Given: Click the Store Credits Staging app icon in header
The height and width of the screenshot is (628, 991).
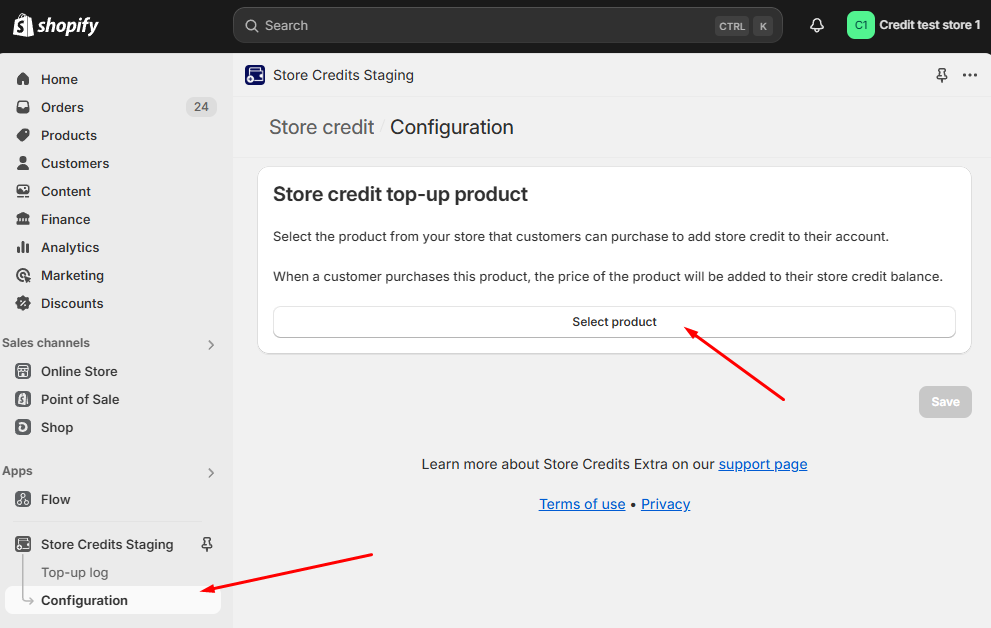Looking at the screenshot, I should pos(255,75).
